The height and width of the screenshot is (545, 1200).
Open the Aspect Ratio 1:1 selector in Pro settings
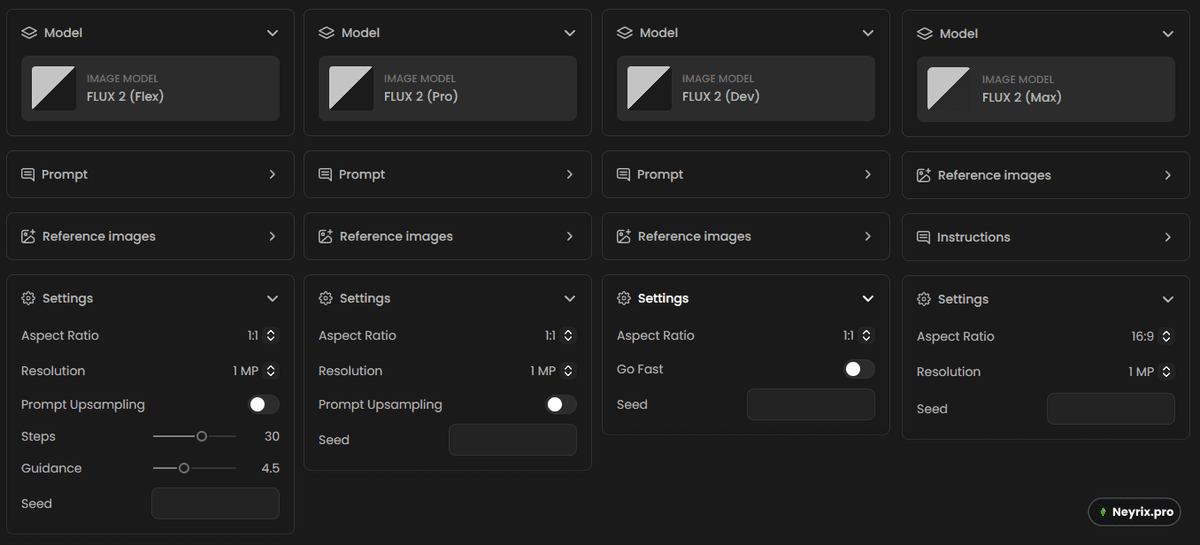coord(559,336)
